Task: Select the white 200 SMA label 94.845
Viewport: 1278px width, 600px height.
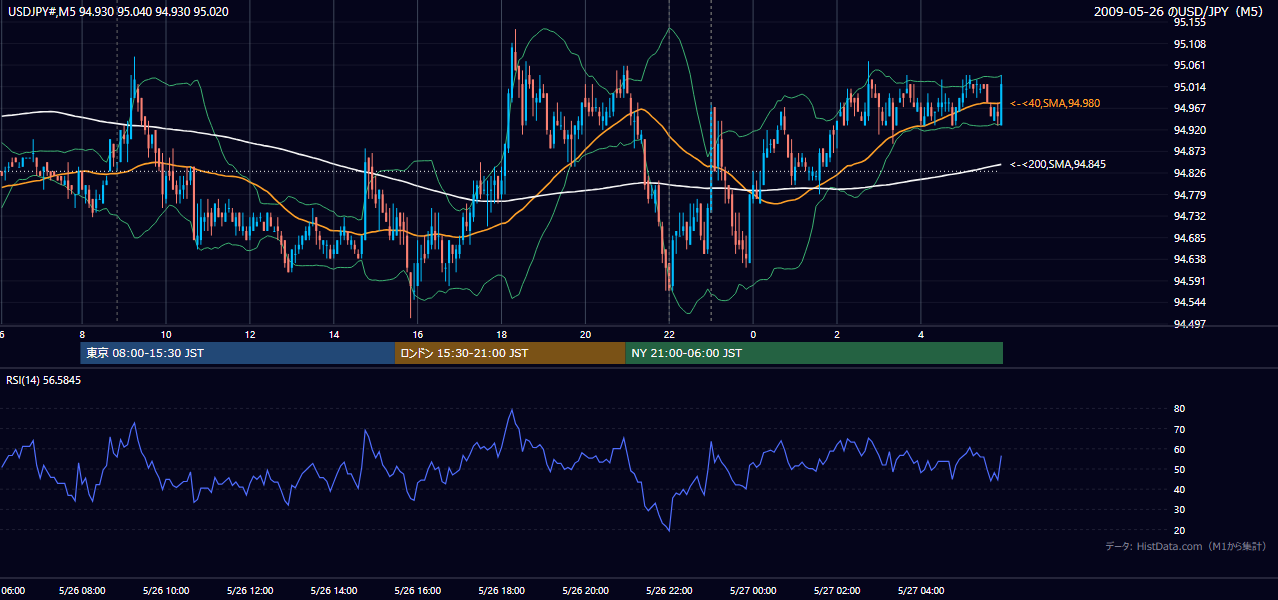Action: (x=1058, y=164)
